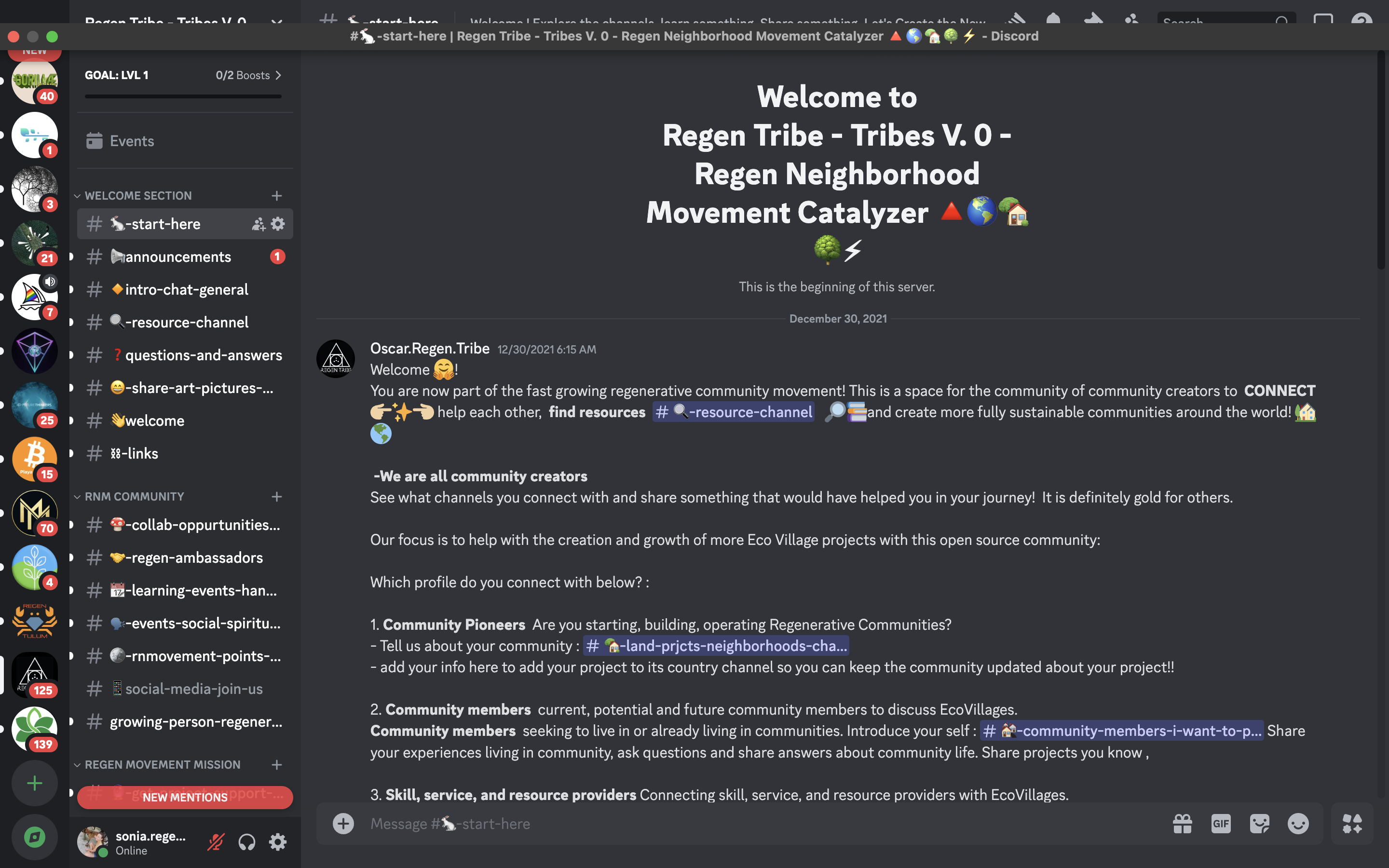Open the Regen Tulum crab server
This screenshot has height=868, width=1389.
34,621
